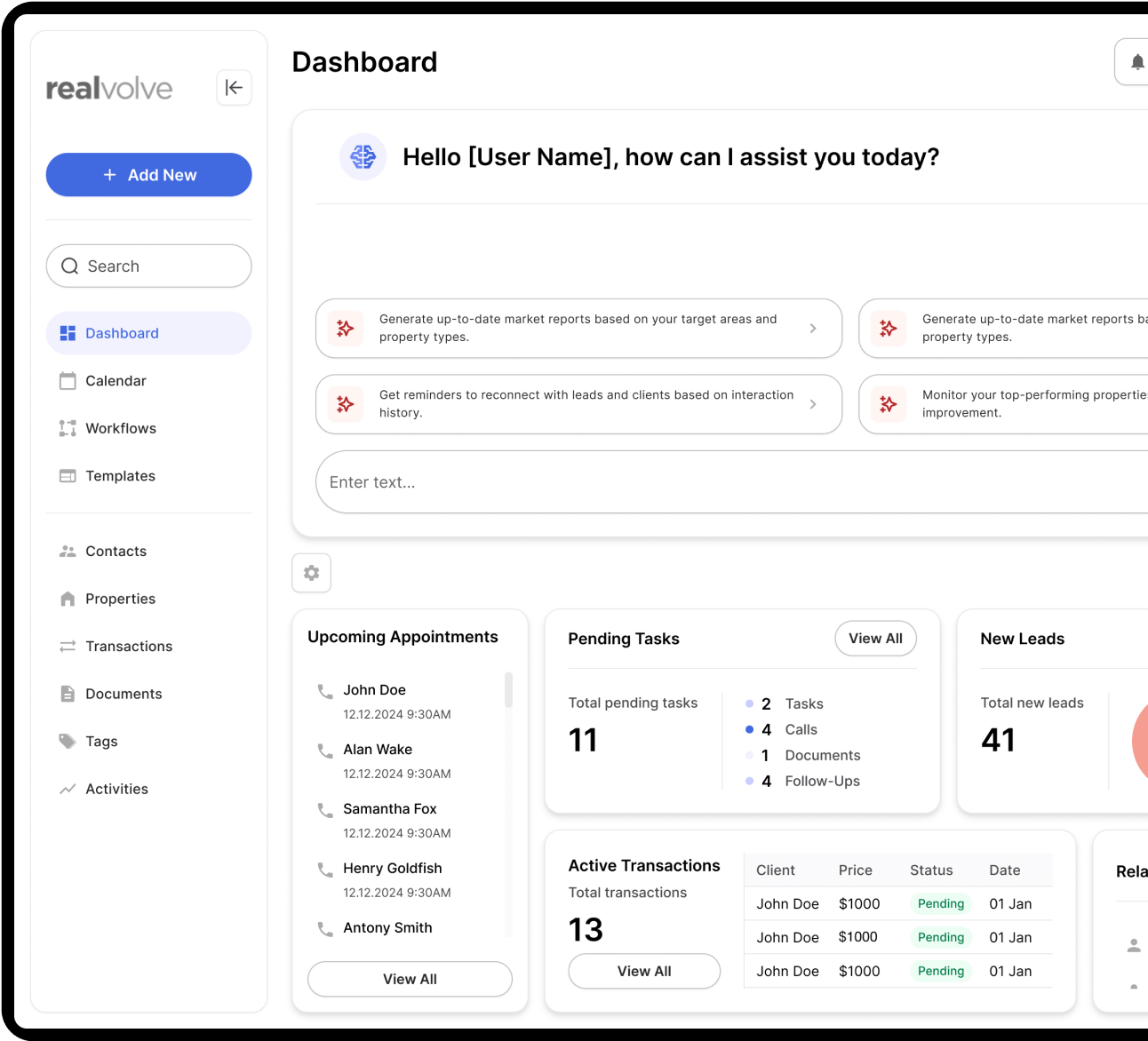Click phone icon beside Antony Smith
The image size is (1148, 1041).
[x=325, y=928]
